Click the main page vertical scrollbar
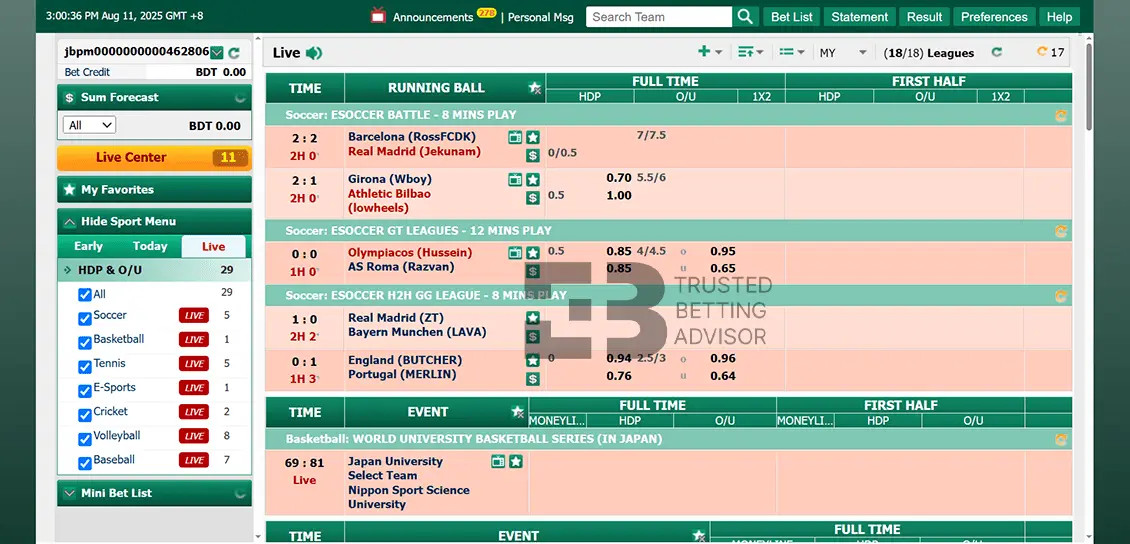The width and height of the screenshot is (1130, 544). pos(1088,86)
